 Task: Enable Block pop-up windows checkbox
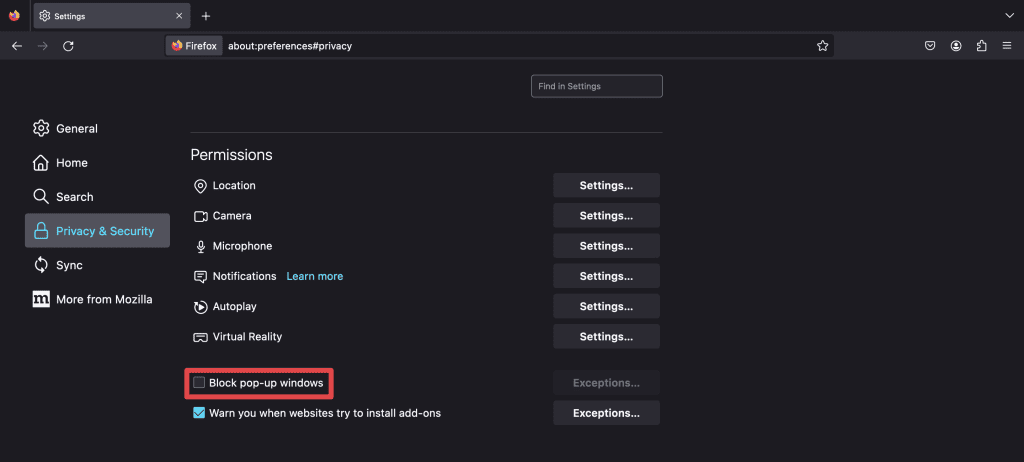(x=199, y=383)
